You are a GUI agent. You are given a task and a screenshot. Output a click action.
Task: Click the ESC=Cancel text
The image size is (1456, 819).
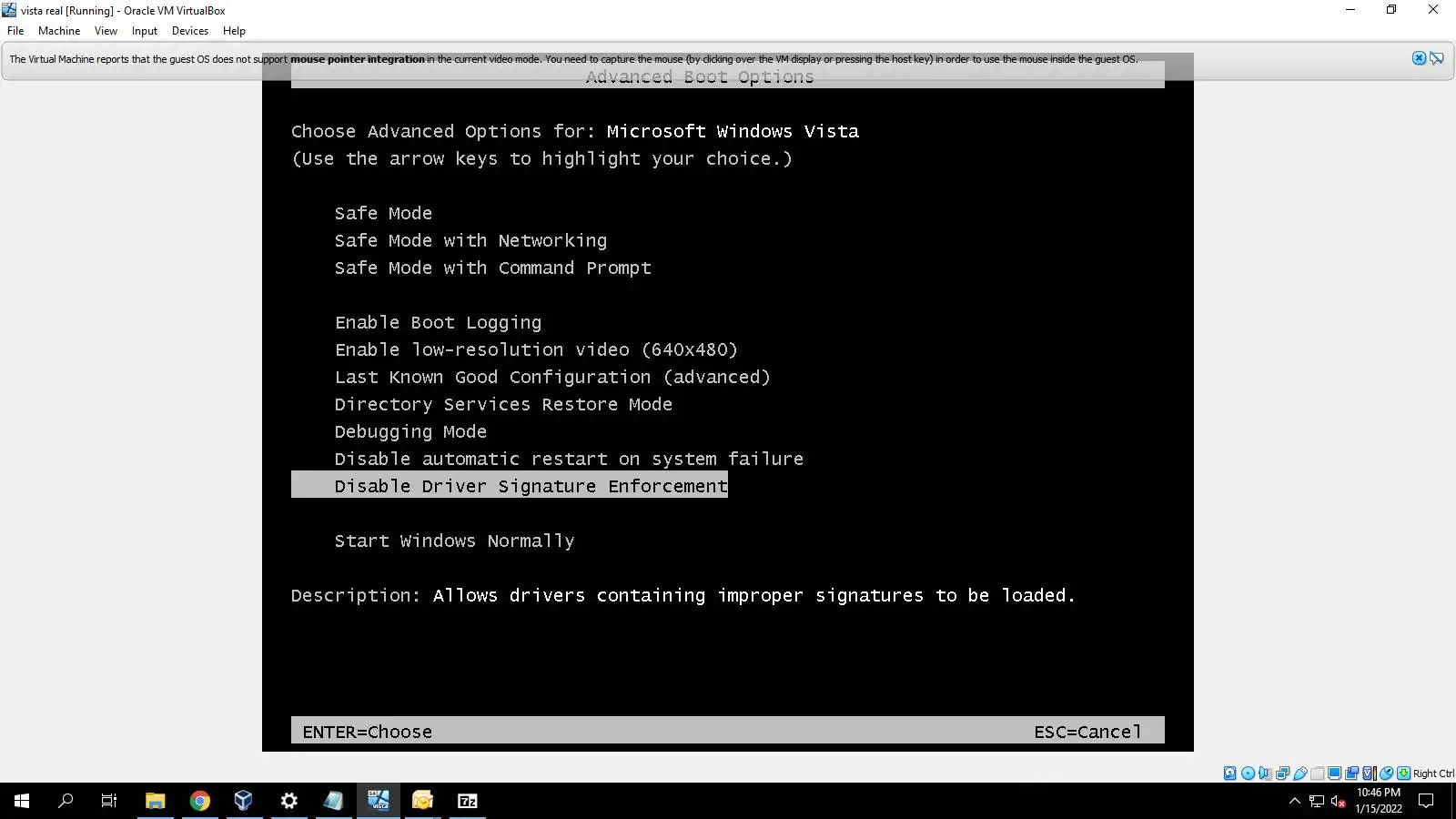[x=1087, y=732]
